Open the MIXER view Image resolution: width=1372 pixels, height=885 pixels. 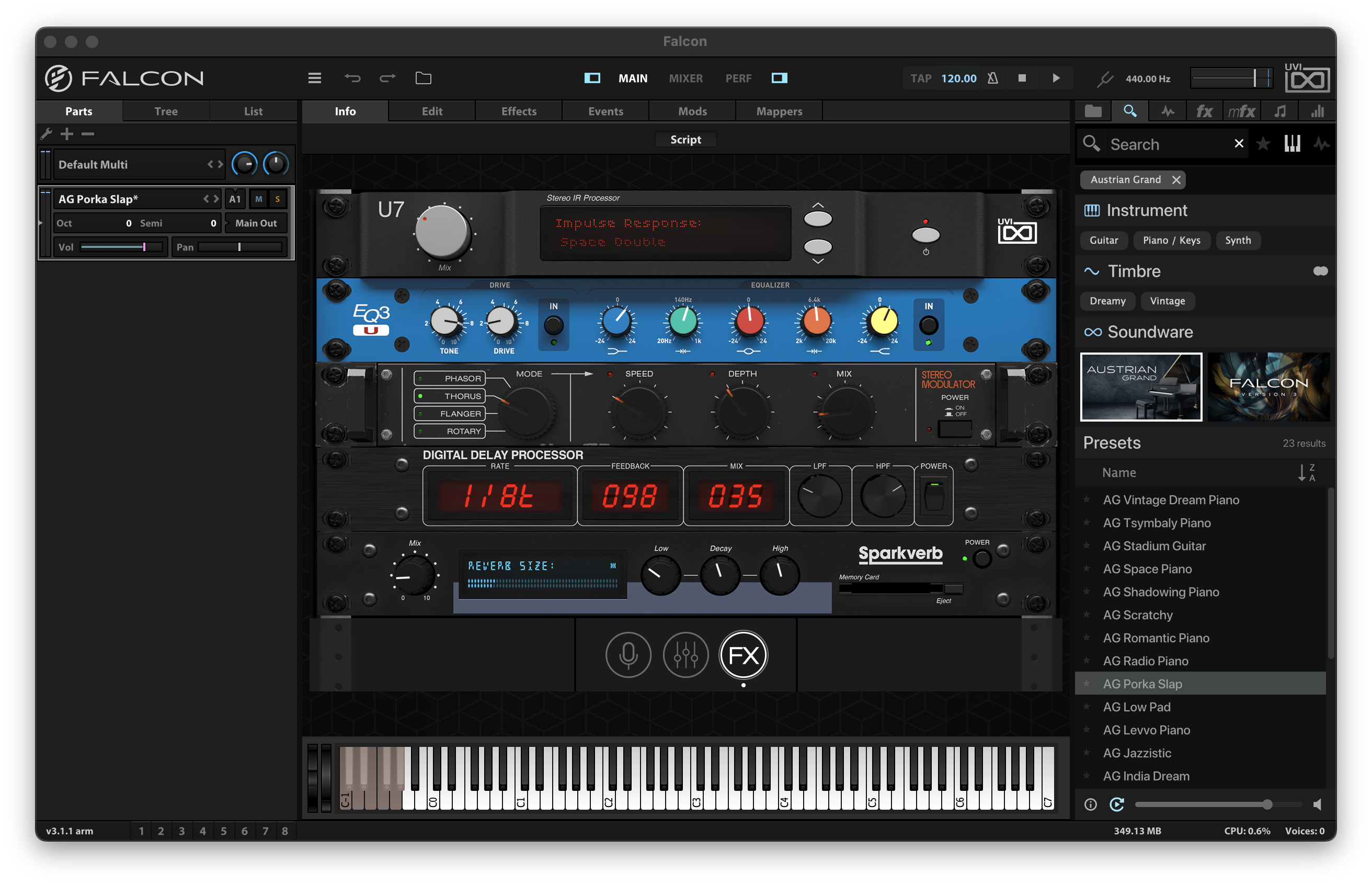685,78
